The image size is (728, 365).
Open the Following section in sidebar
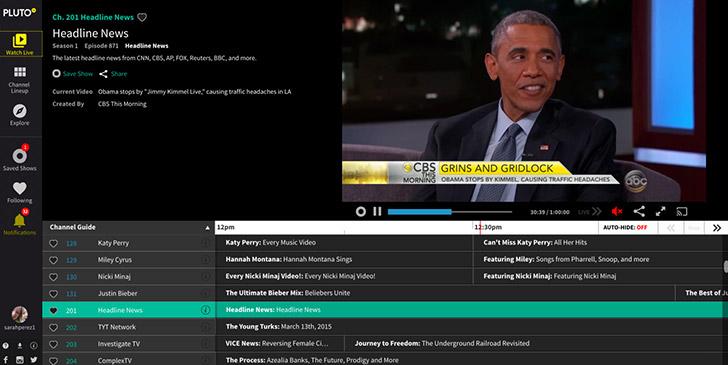click(x=20, y=192)
